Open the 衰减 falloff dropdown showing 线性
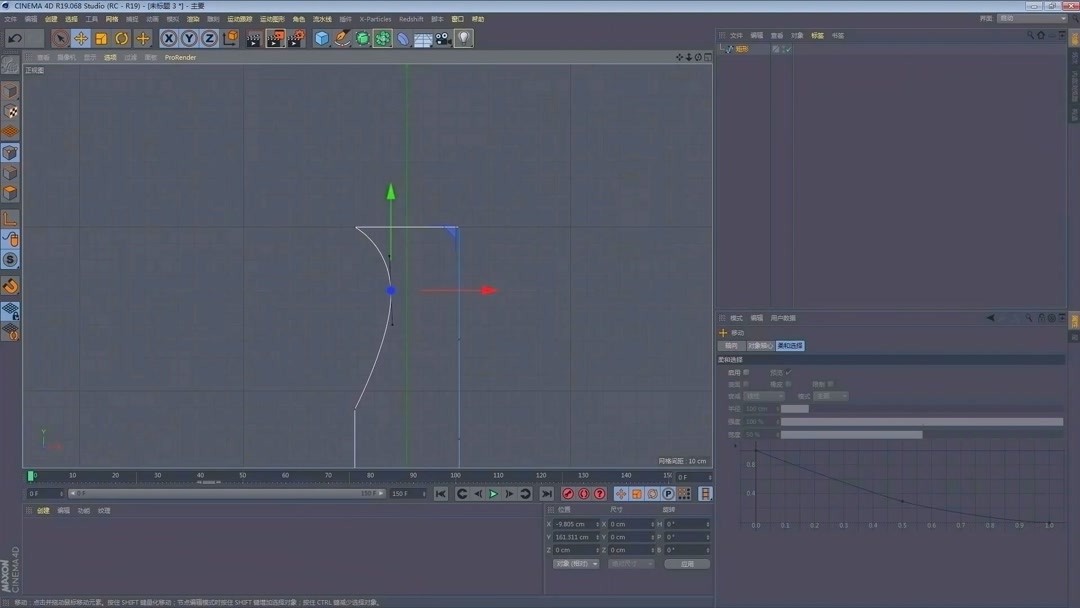The image size is (1080, 608). click(x=764, y=396)
